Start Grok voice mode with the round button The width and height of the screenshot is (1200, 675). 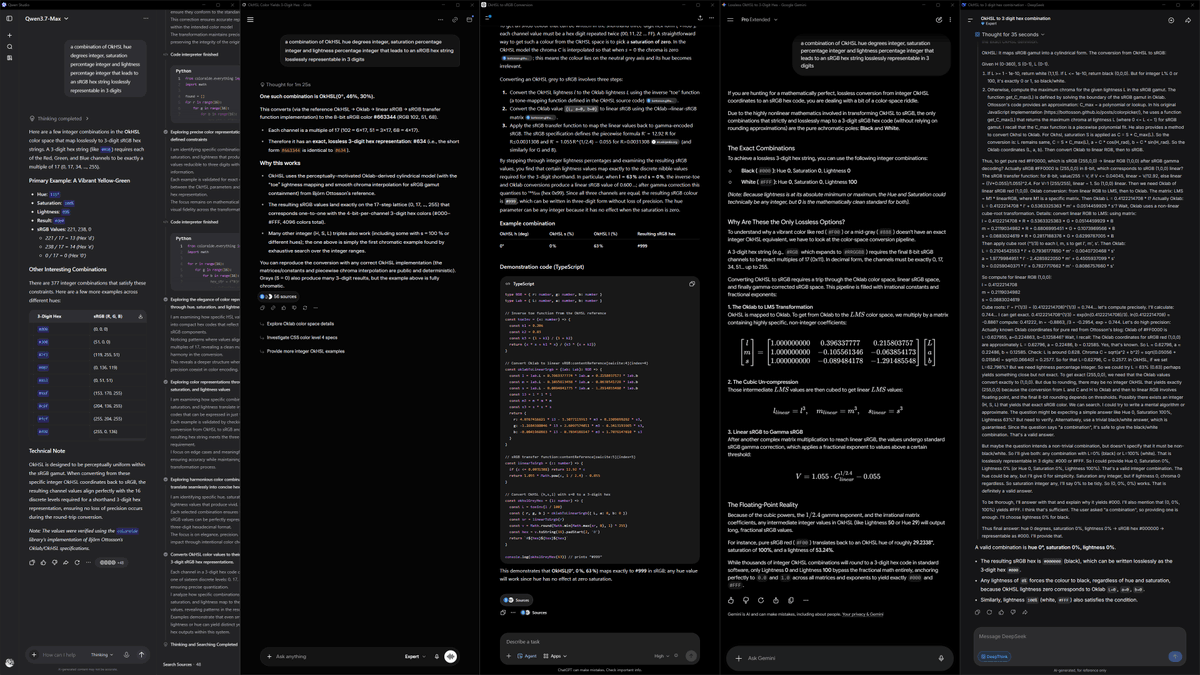[451, 656]
